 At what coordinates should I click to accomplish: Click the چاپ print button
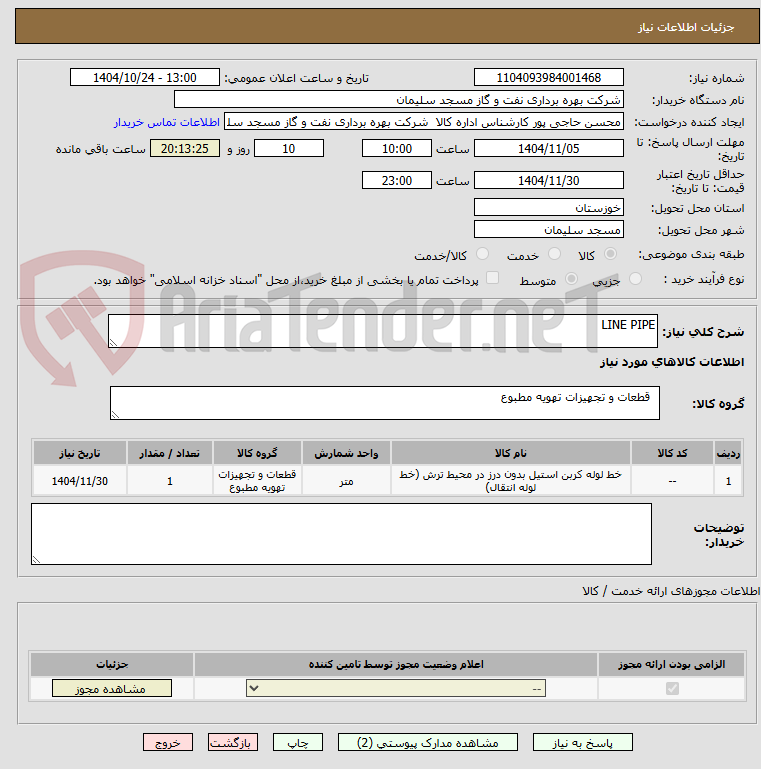[298, 743]
